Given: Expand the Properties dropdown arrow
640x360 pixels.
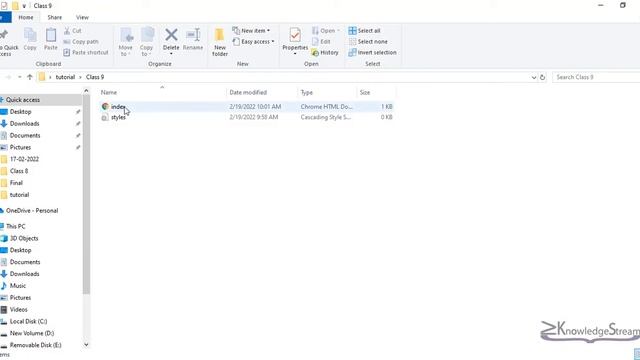Looking at the screenshot, I should pos(295,53).
